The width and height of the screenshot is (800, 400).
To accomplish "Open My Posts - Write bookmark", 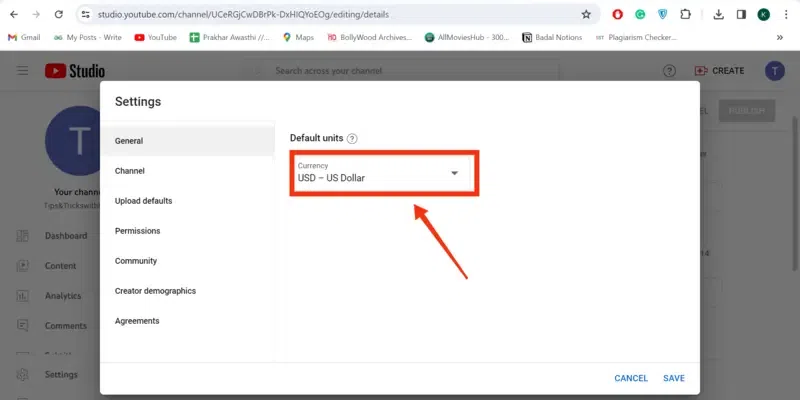I will click(88, 37).
